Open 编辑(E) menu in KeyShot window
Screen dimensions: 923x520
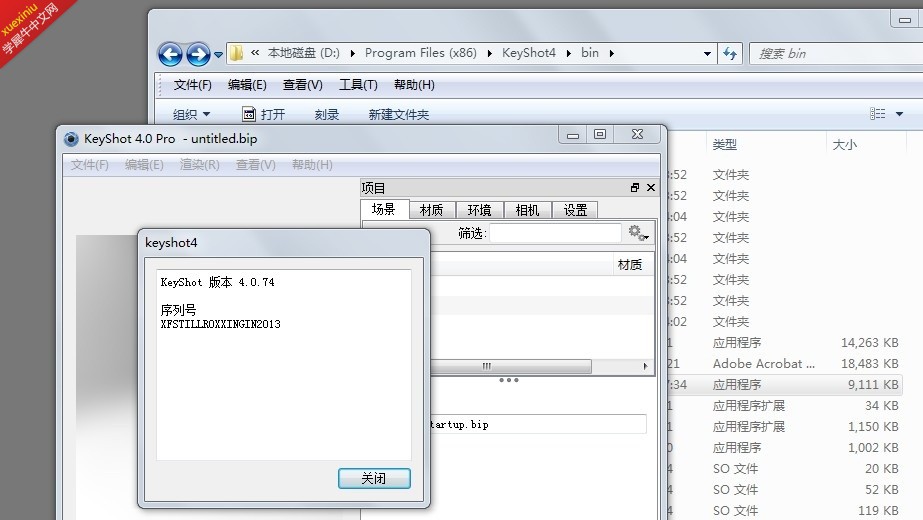(x=144, y=165)
